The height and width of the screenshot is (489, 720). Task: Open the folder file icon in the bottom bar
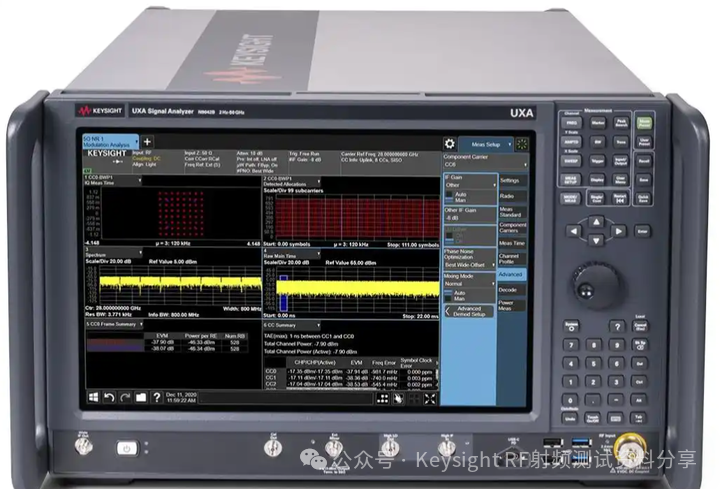click(x=141, y=397)
